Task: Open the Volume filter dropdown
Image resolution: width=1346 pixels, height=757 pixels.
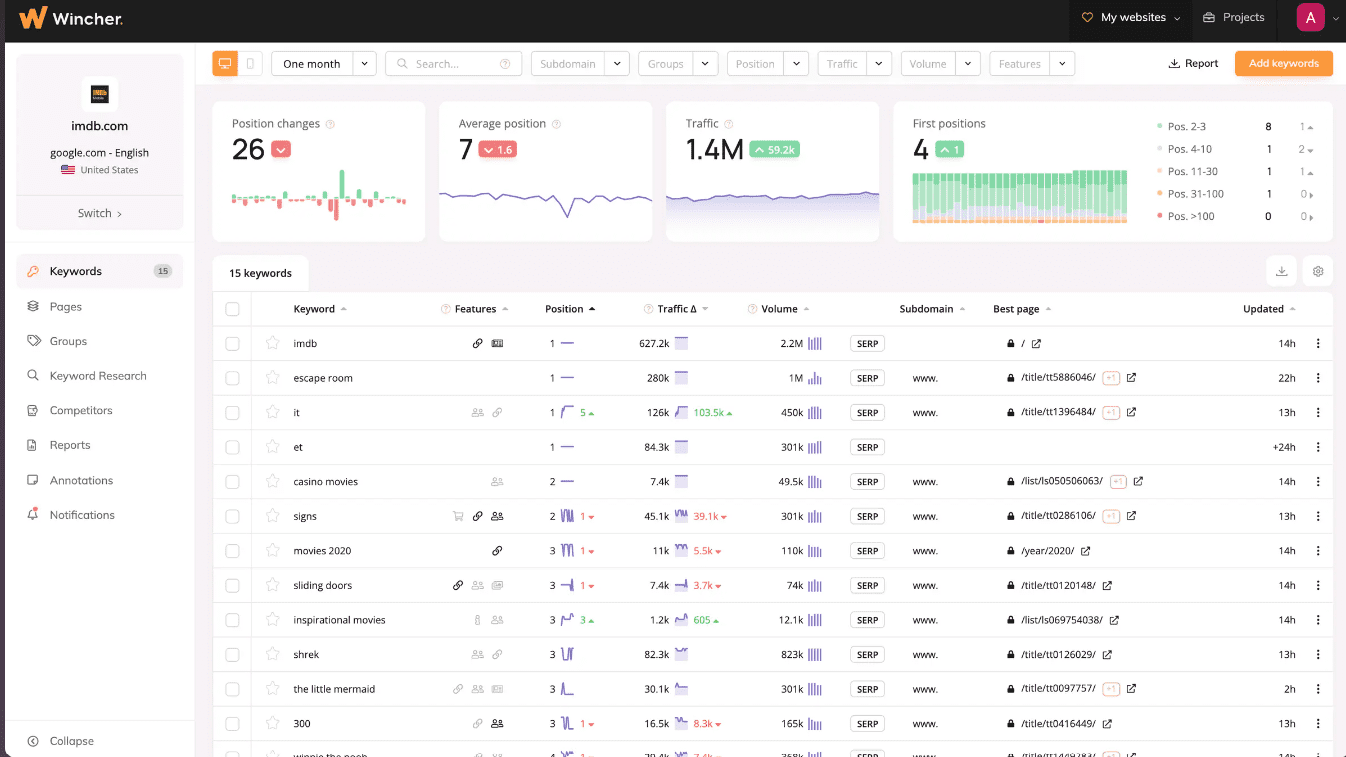Action: click(940, 64)
